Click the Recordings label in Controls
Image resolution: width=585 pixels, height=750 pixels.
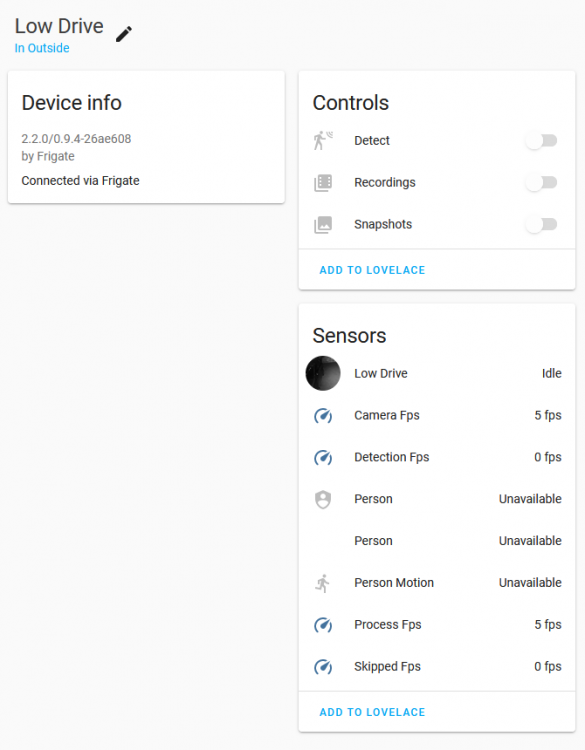385,182
